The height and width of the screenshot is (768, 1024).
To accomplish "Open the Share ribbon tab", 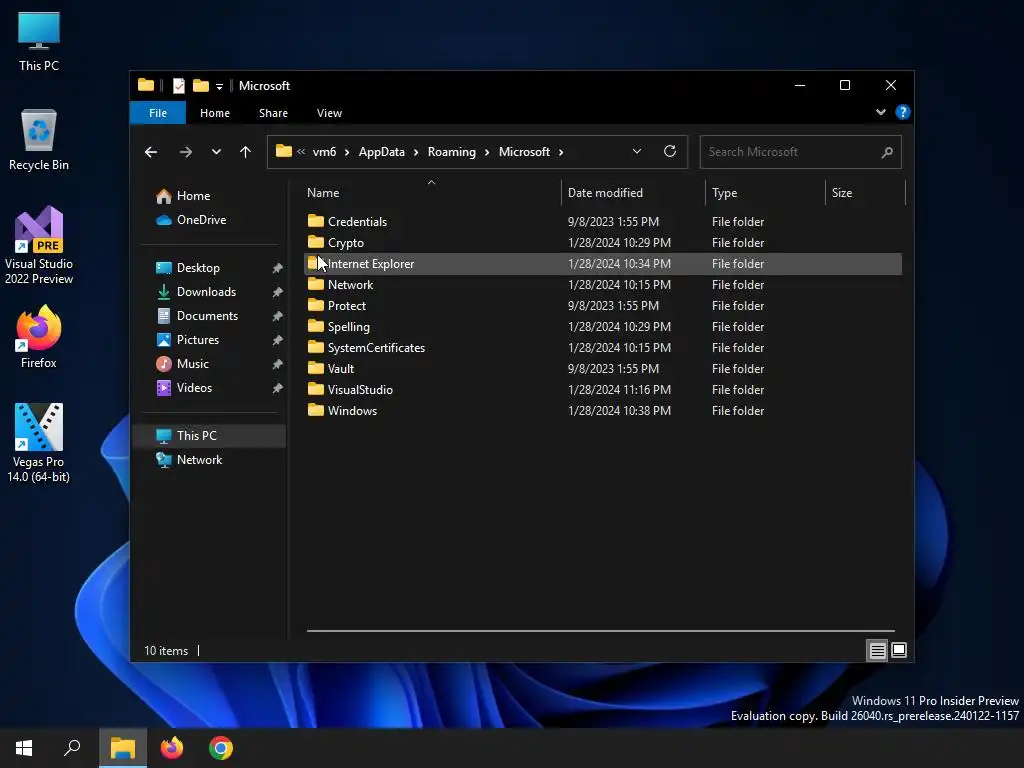I will pyautogui.click(x=273, y=113).
